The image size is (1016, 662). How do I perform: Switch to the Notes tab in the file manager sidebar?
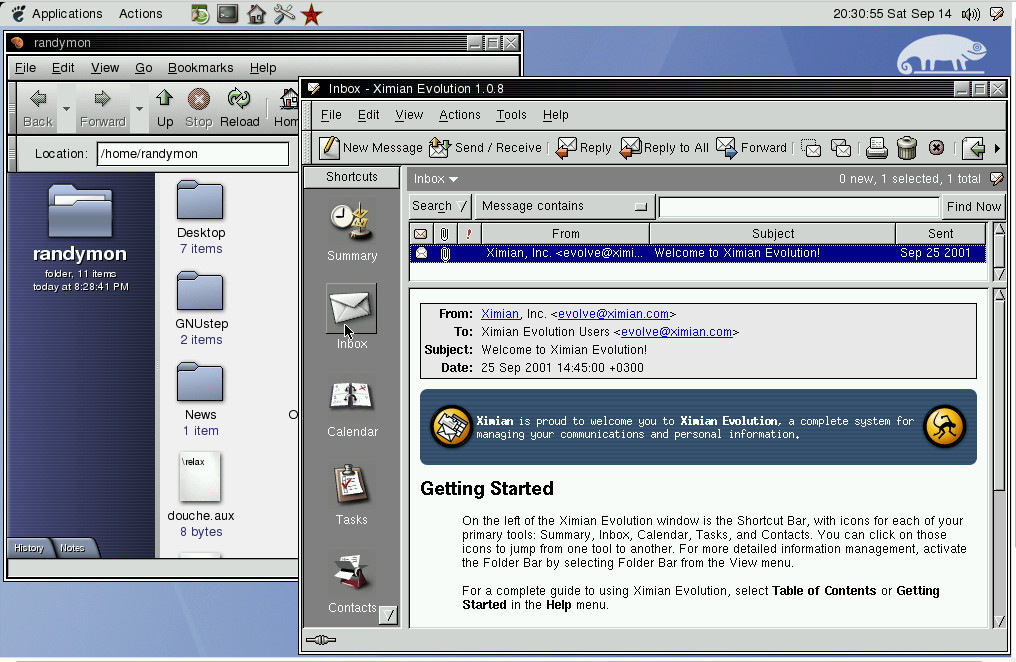[x=72, y=548]
